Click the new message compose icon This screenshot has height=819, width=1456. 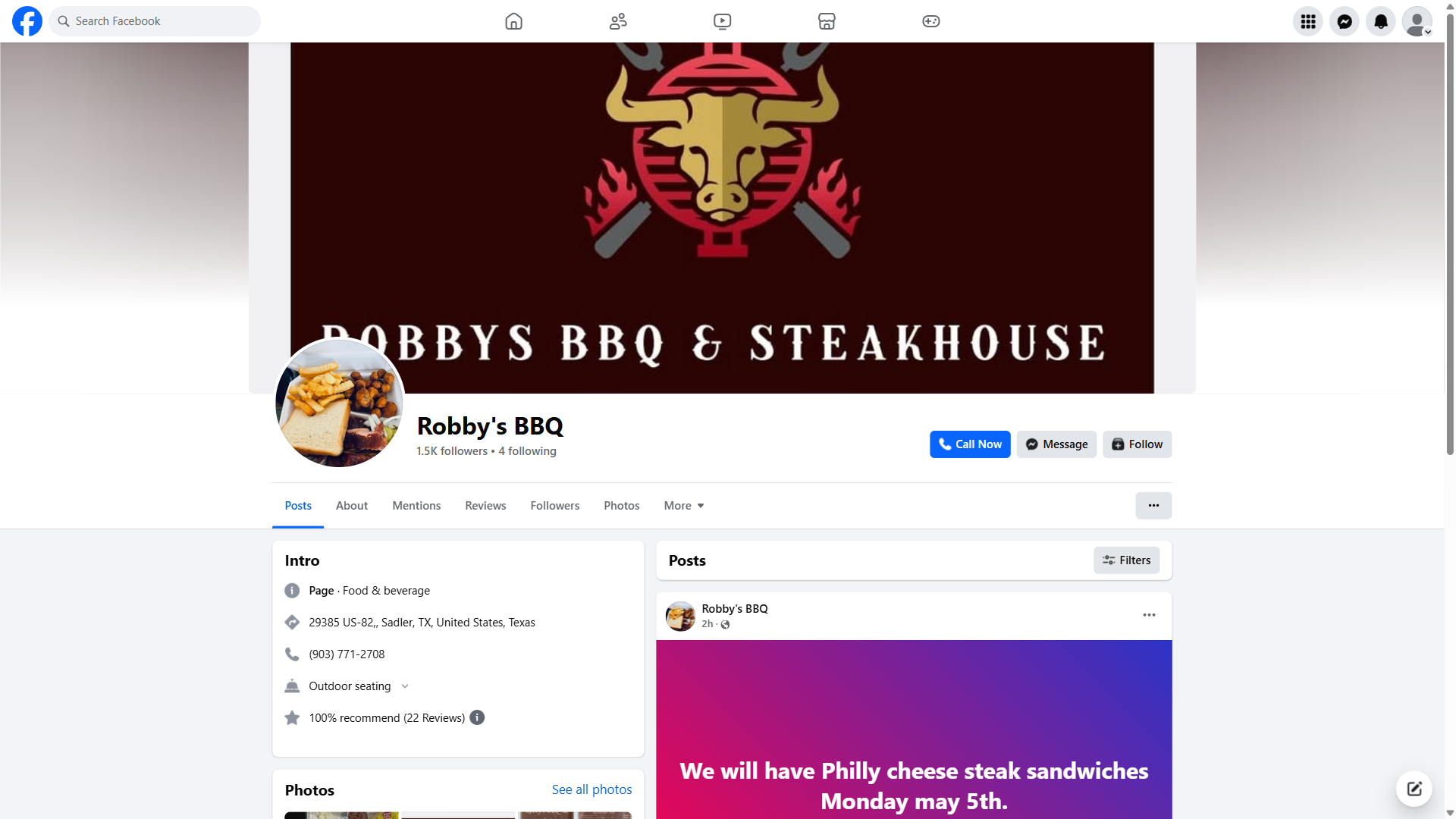[1414, 789]
